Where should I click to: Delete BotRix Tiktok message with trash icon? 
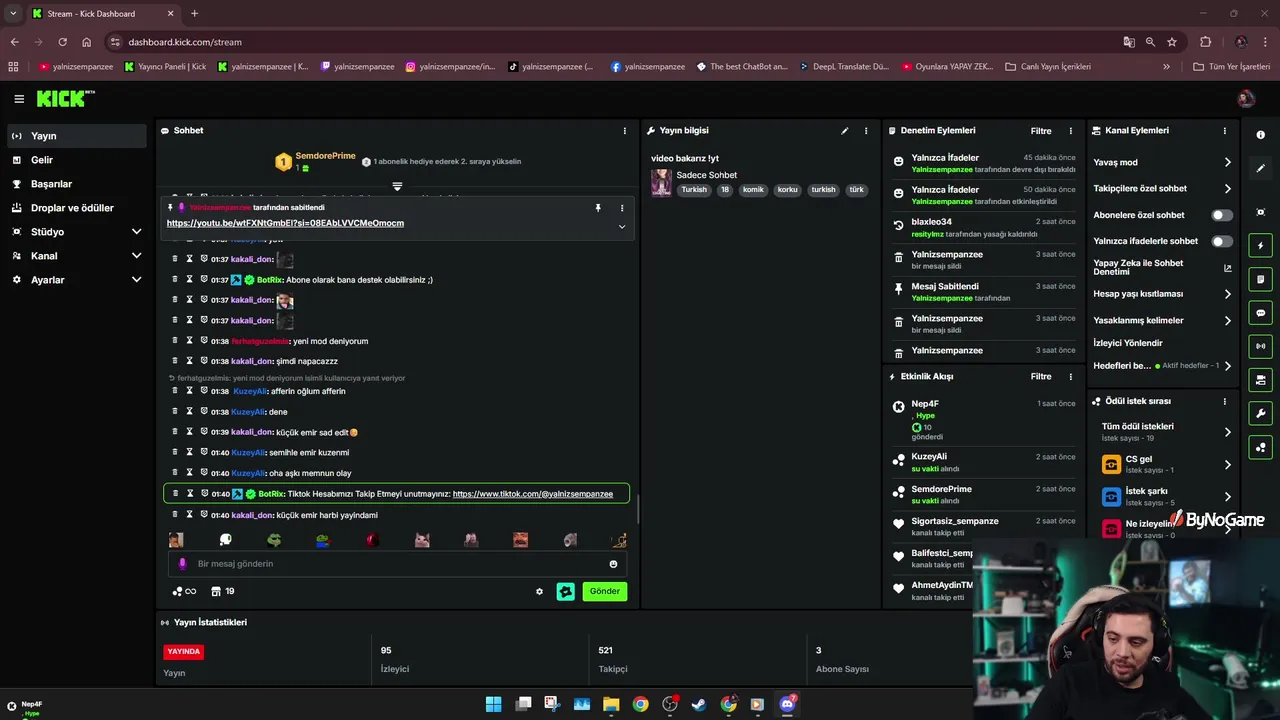[x=175, y=494]
